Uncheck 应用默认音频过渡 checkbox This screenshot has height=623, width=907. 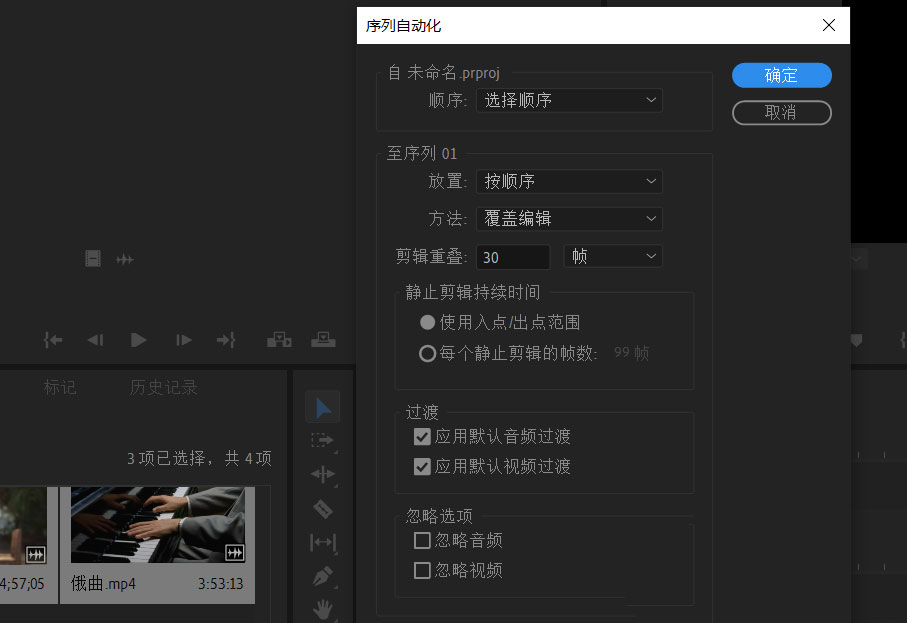pos(422,437)
